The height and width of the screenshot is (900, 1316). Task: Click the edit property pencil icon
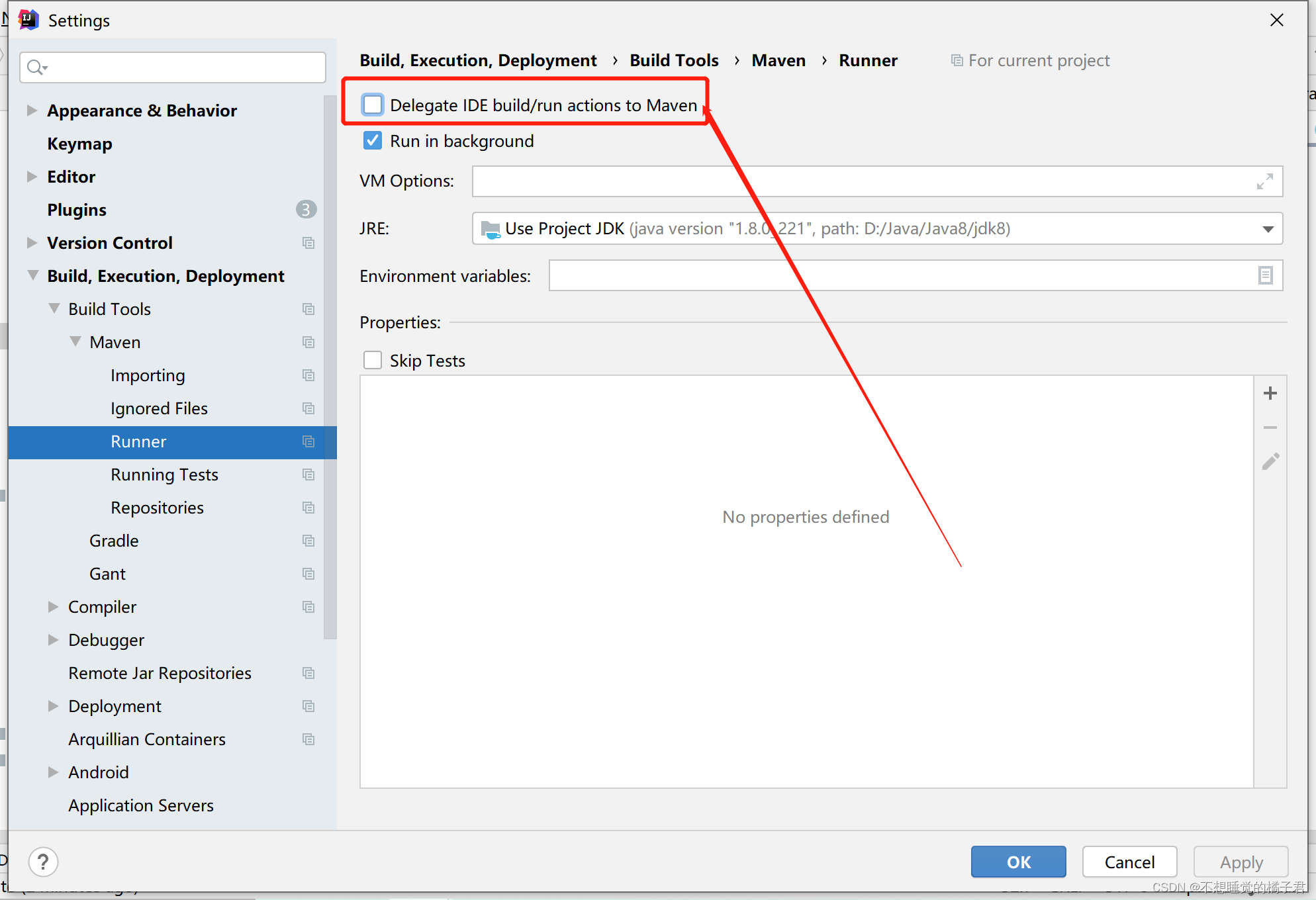point(1270,461)
